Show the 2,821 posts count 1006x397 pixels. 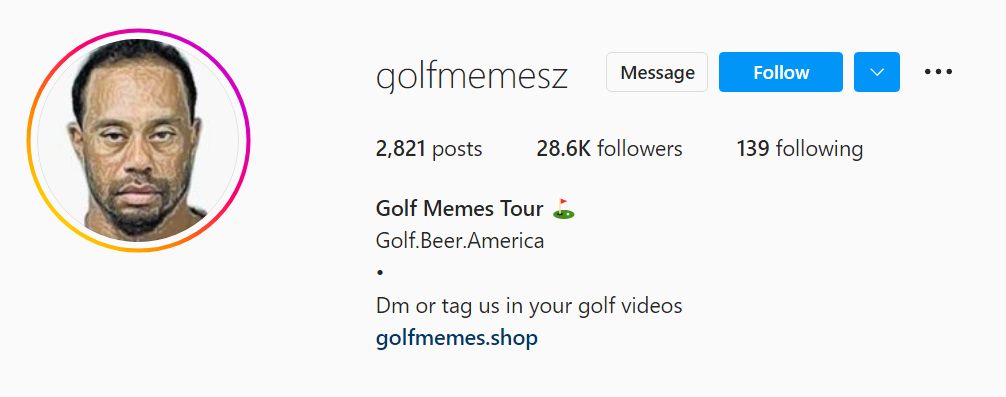[429, 149]
